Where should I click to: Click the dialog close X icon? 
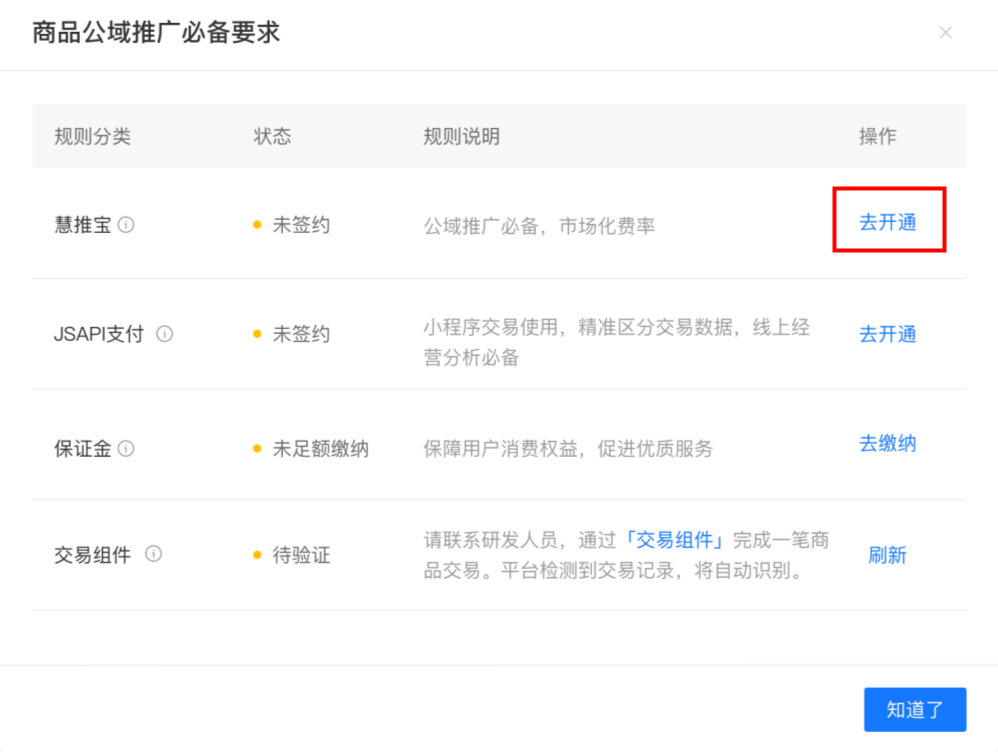[x=945, y=32]
